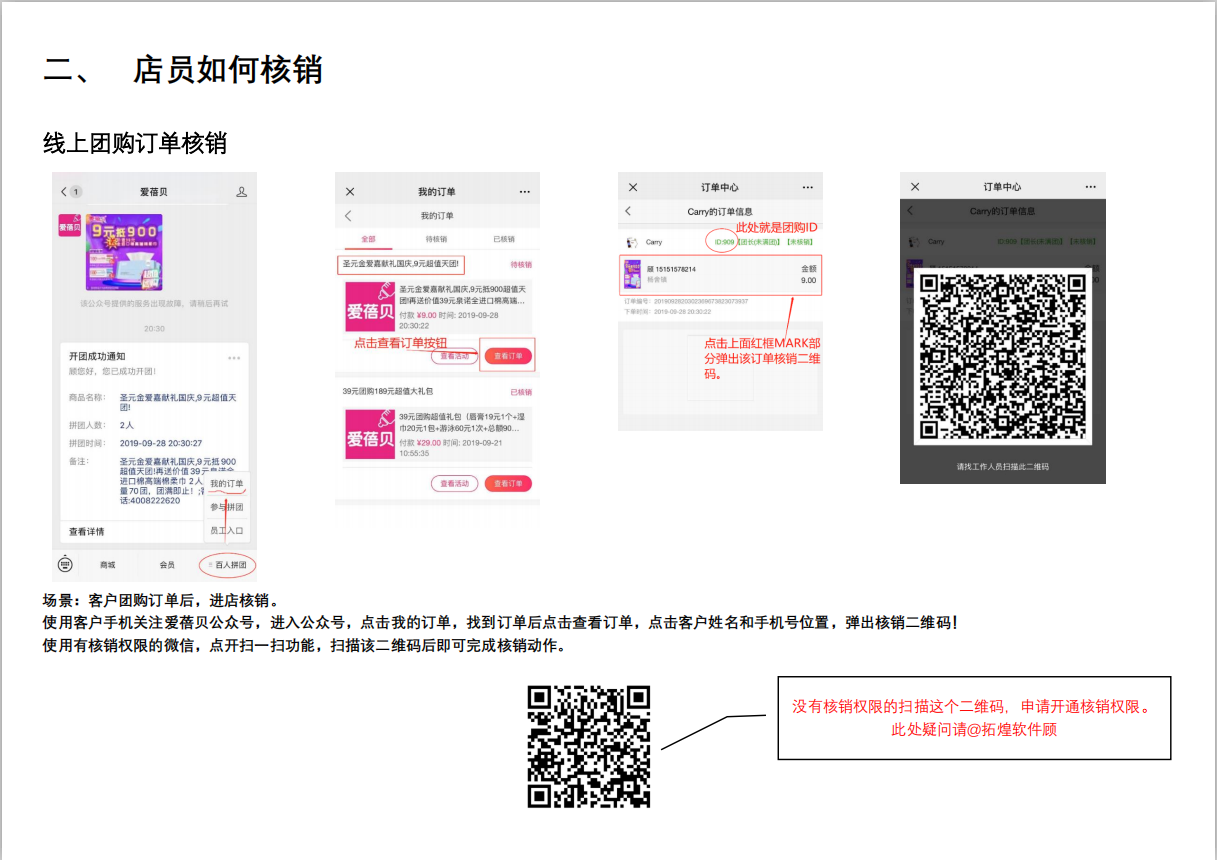The height and width of the screenshot is (860, 1217).
Task: Open 爱蓓贝 logo thumbnail of the ¥29.00 order
Action: click(x=369, y=435)
